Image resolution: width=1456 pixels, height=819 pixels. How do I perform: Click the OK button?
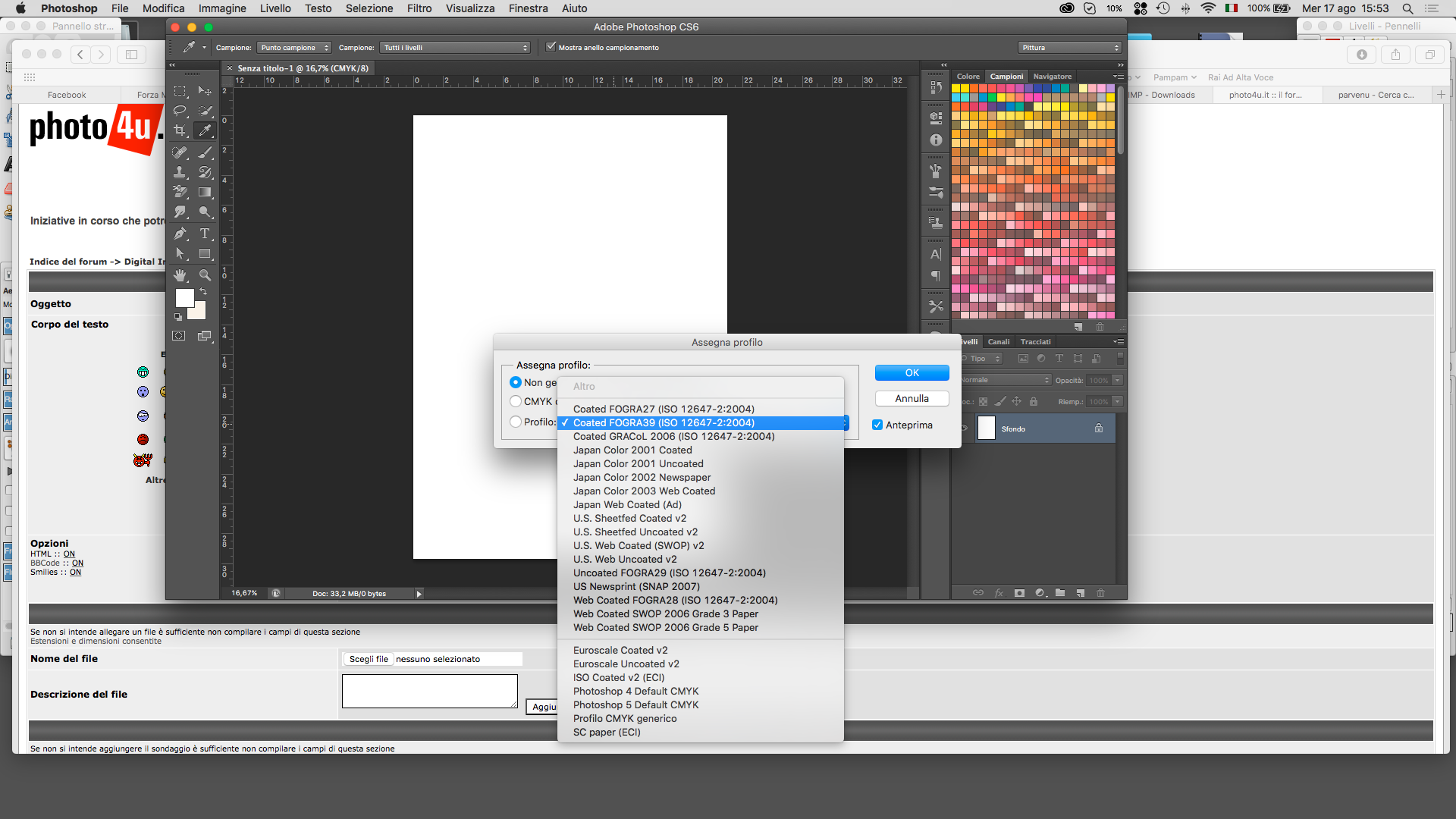(912, 372)
